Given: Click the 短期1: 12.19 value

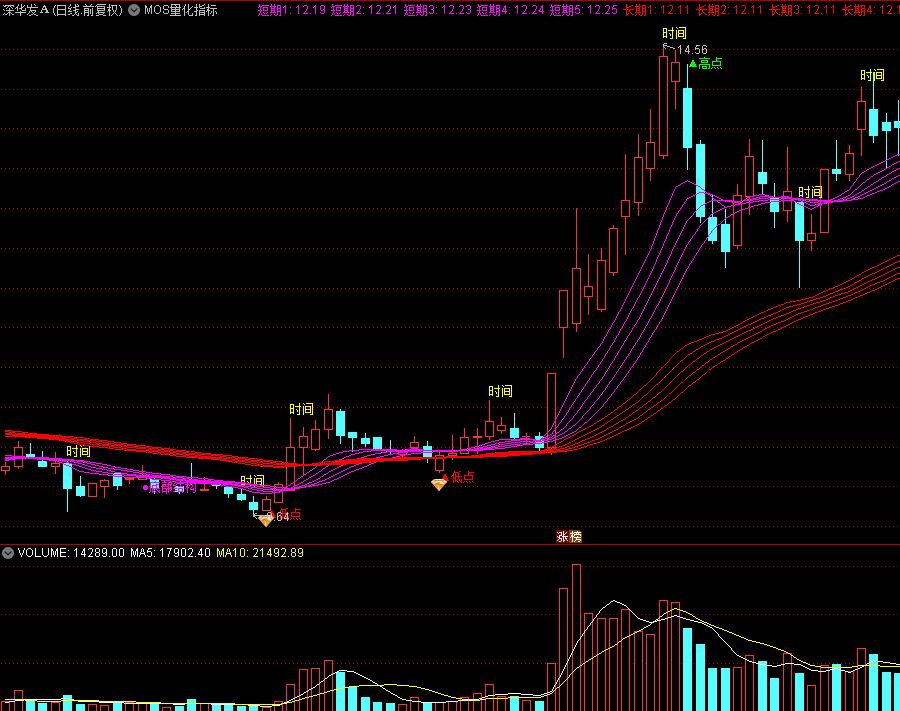Looking at the screenshot, I should pyautogui.click(x=292, y=10).
